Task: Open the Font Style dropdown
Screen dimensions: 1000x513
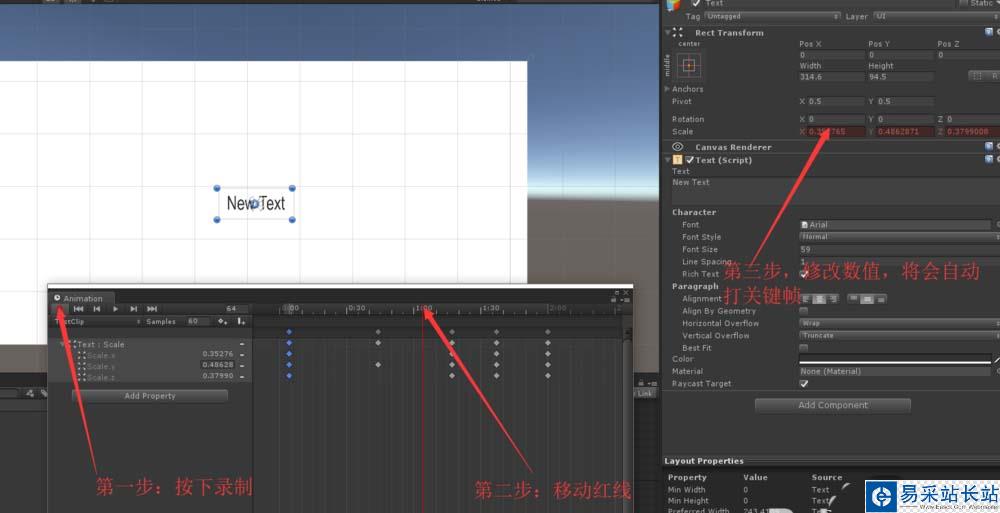Action: (899, 237)
